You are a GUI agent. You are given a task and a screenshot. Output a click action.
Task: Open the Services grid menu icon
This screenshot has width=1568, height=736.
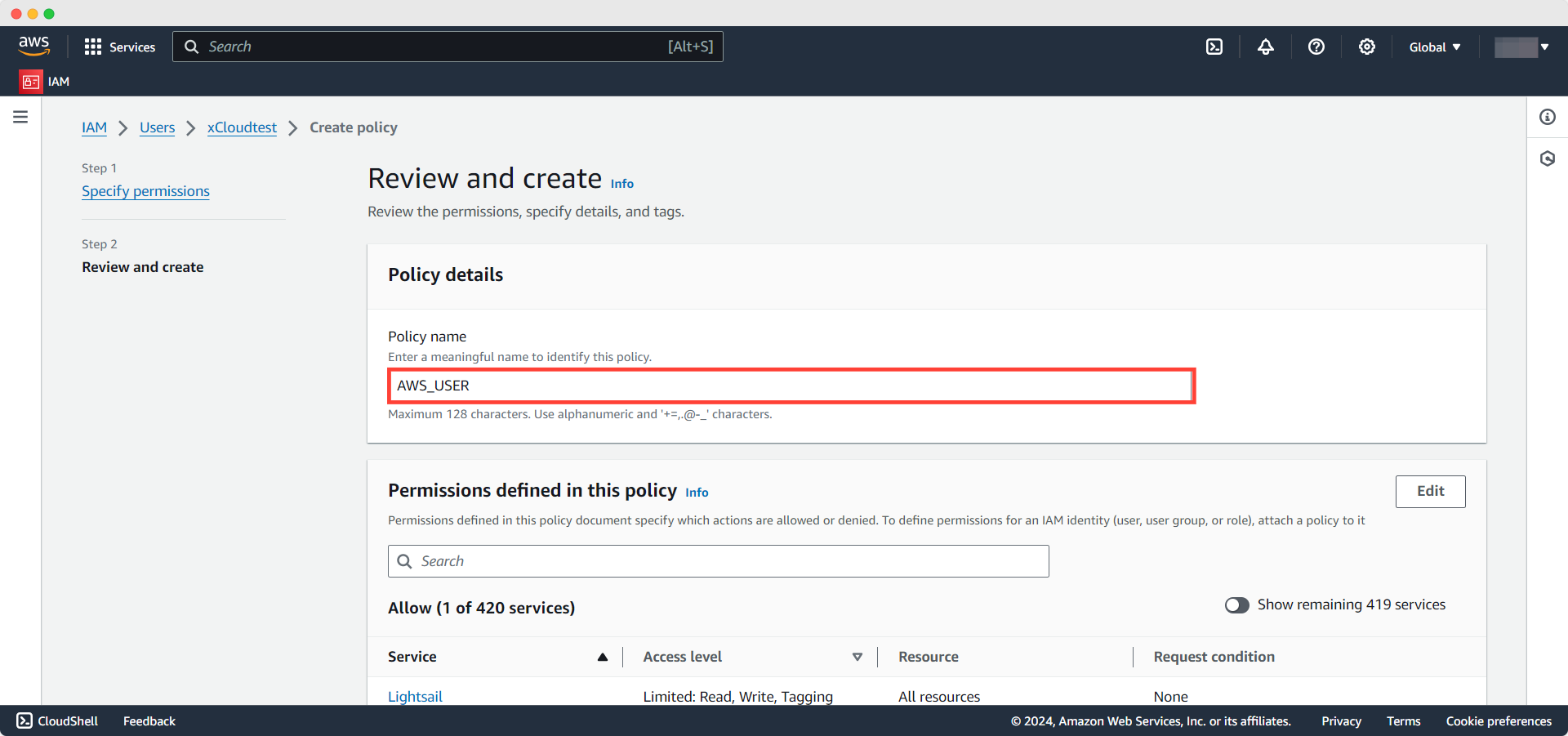(x=94, y=47)
